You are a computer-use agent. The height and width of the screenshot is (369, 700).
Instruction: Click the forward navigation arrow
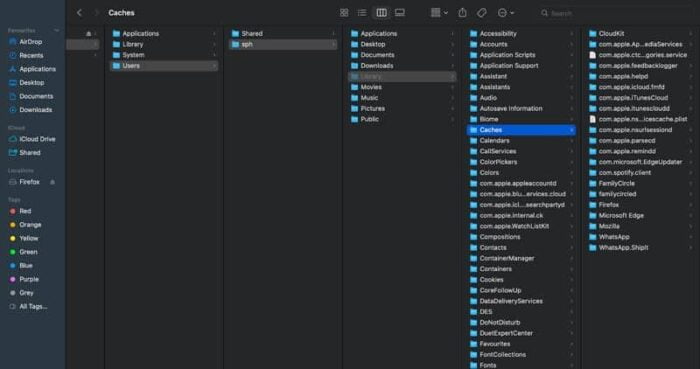click(96, 13)
